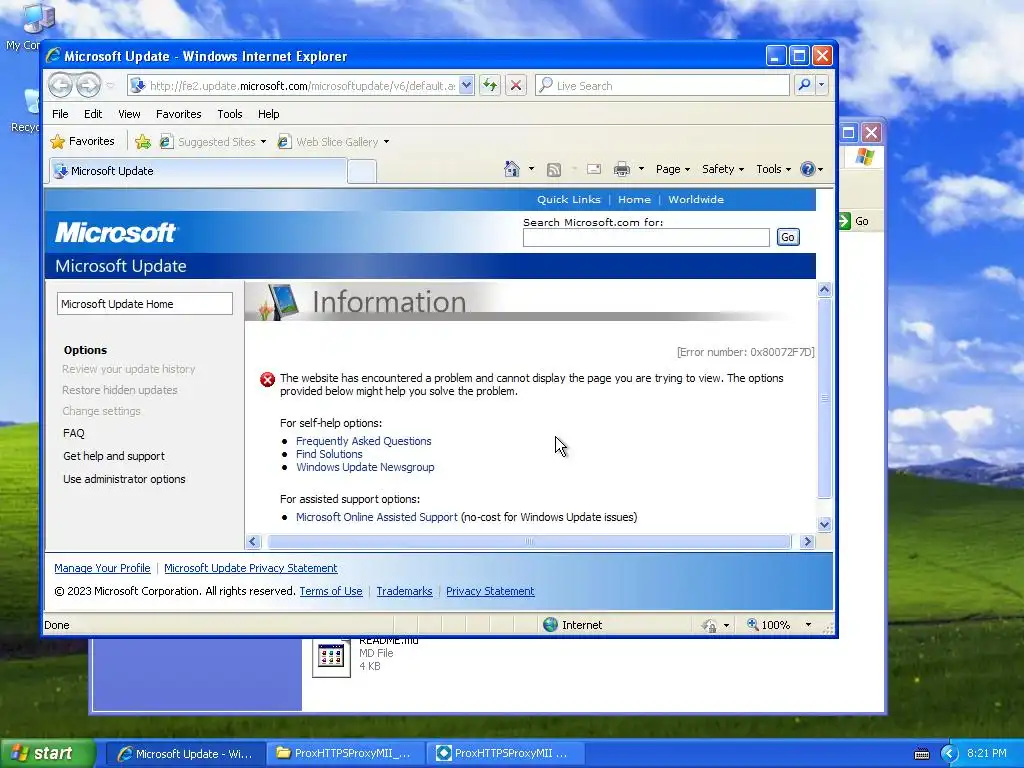Click the Find Solutions link
Viewport: 1024px width, 768px height.
pyautogui.click(x=329, y=454)
